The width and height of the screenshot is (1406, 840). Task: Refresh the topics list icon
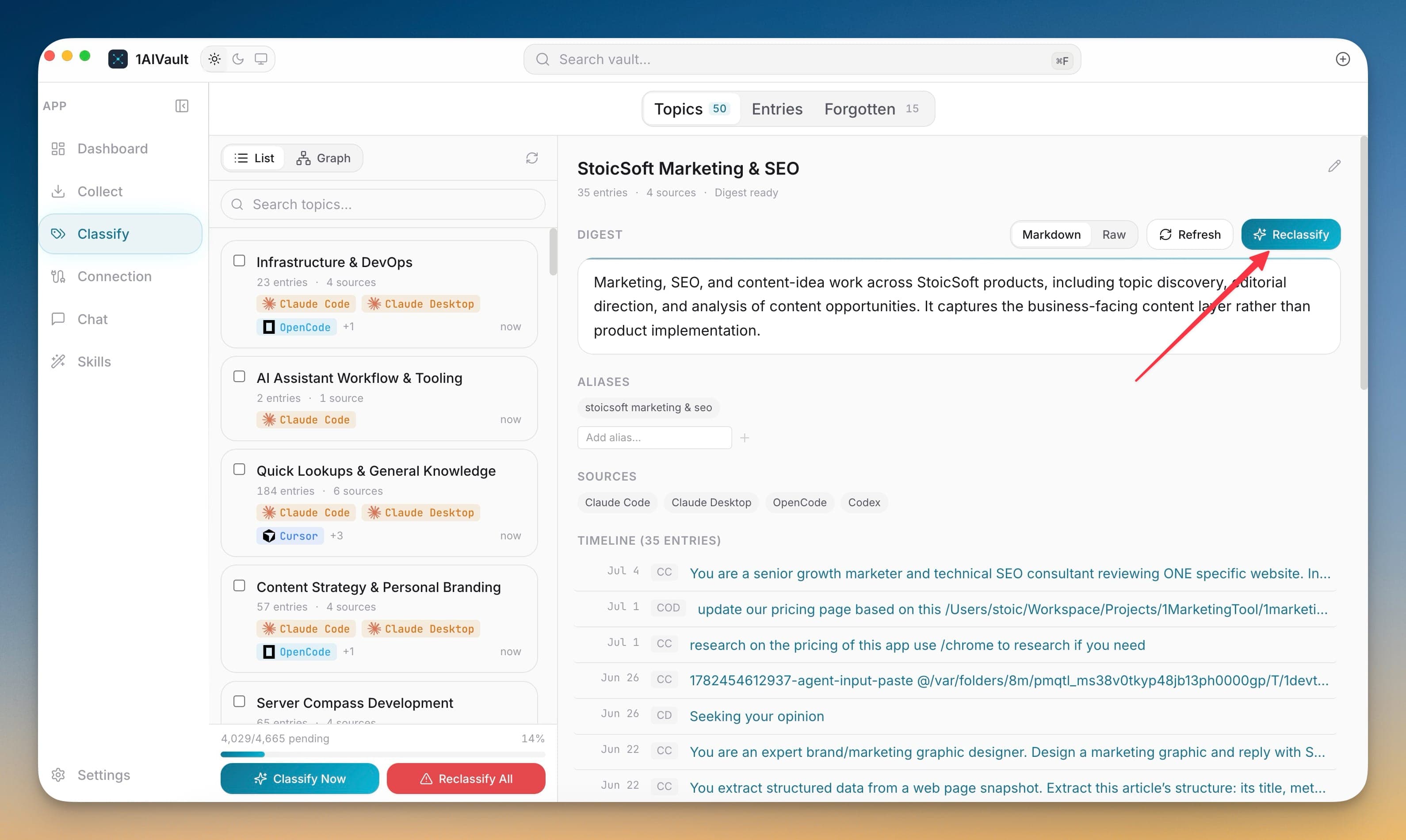pyautogui.click(x=531, y=158)
